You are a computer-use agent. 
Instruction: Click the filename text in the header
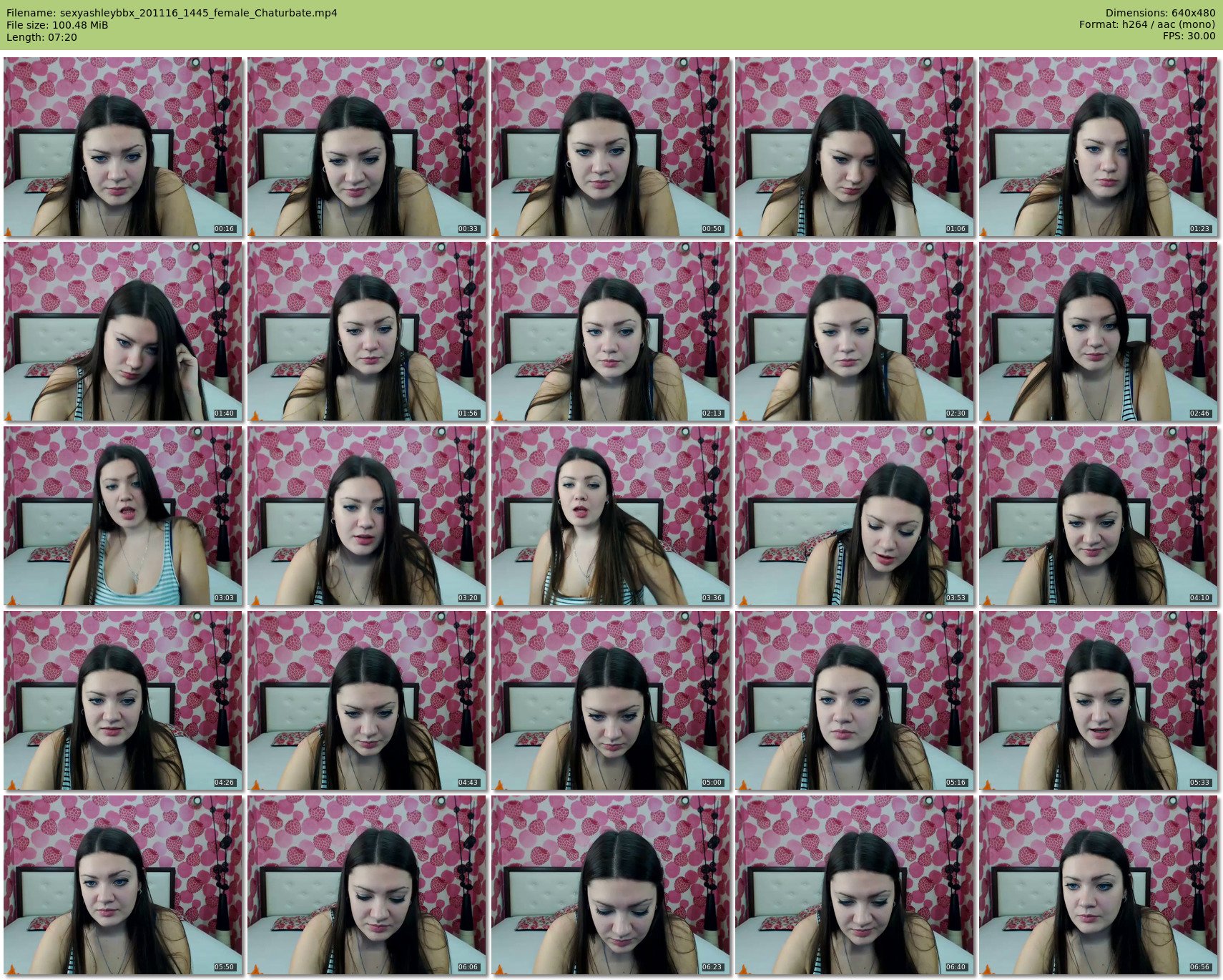tap(172, 13)
